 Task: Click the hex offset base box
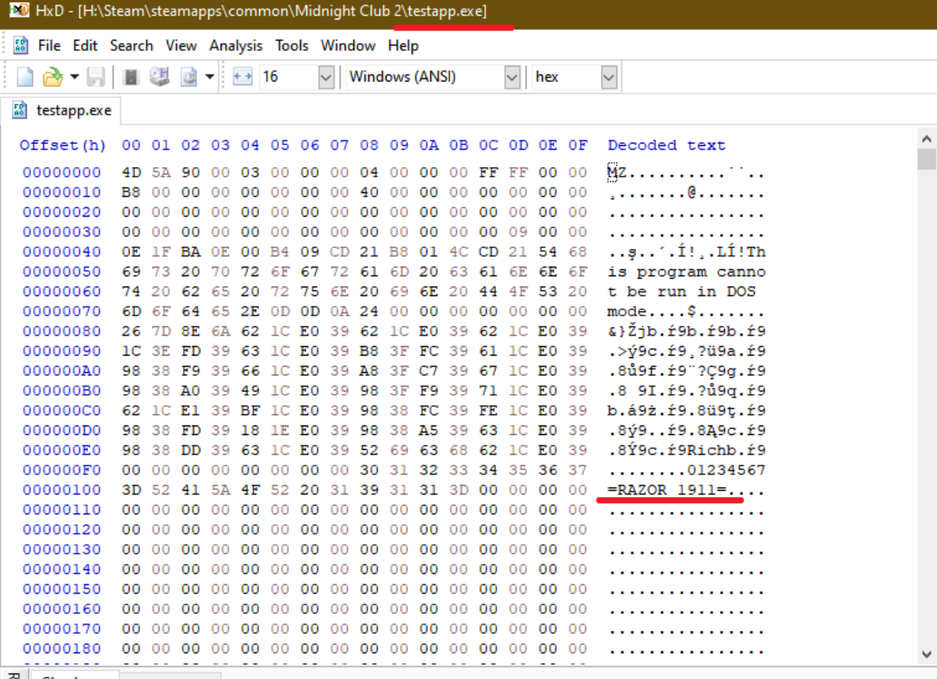567,77
